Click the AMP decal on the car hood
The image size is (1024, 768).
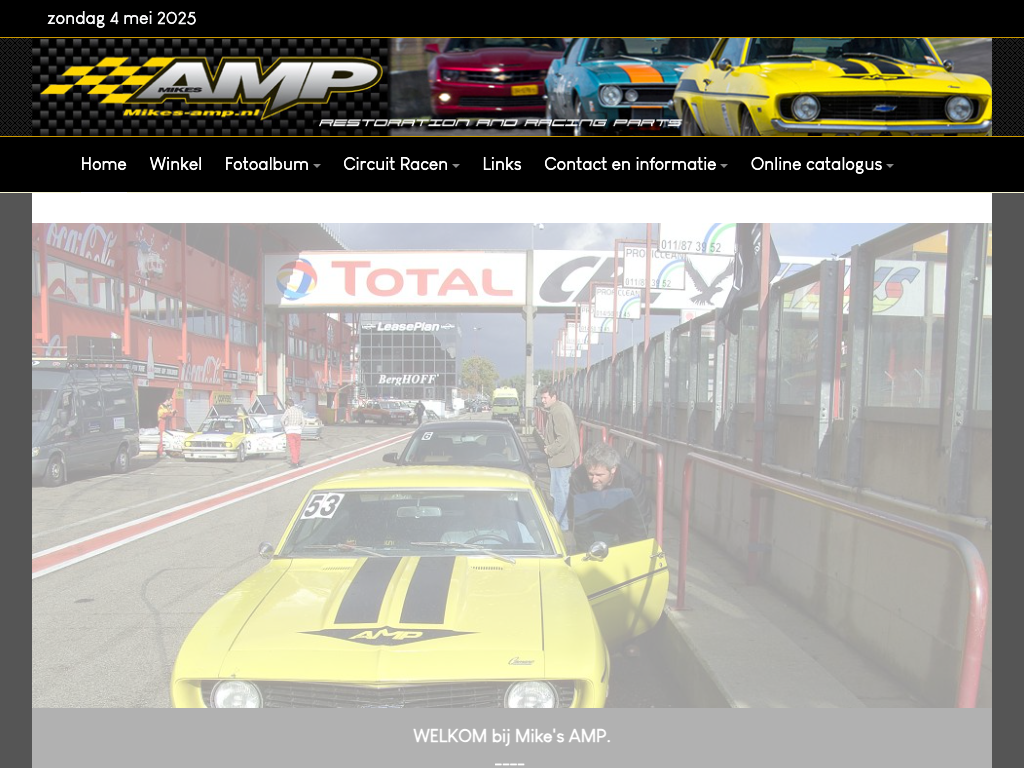click(388, 635)
